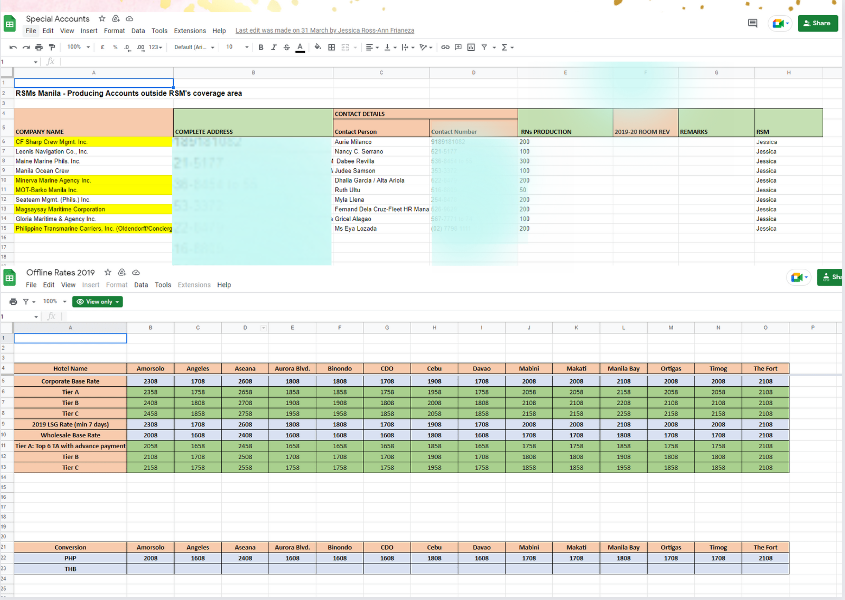Image resolution: width=845 pixels, height=600 pixels.
Task: View Special Accounts cloud save status
Action: [x=129, y=18]
